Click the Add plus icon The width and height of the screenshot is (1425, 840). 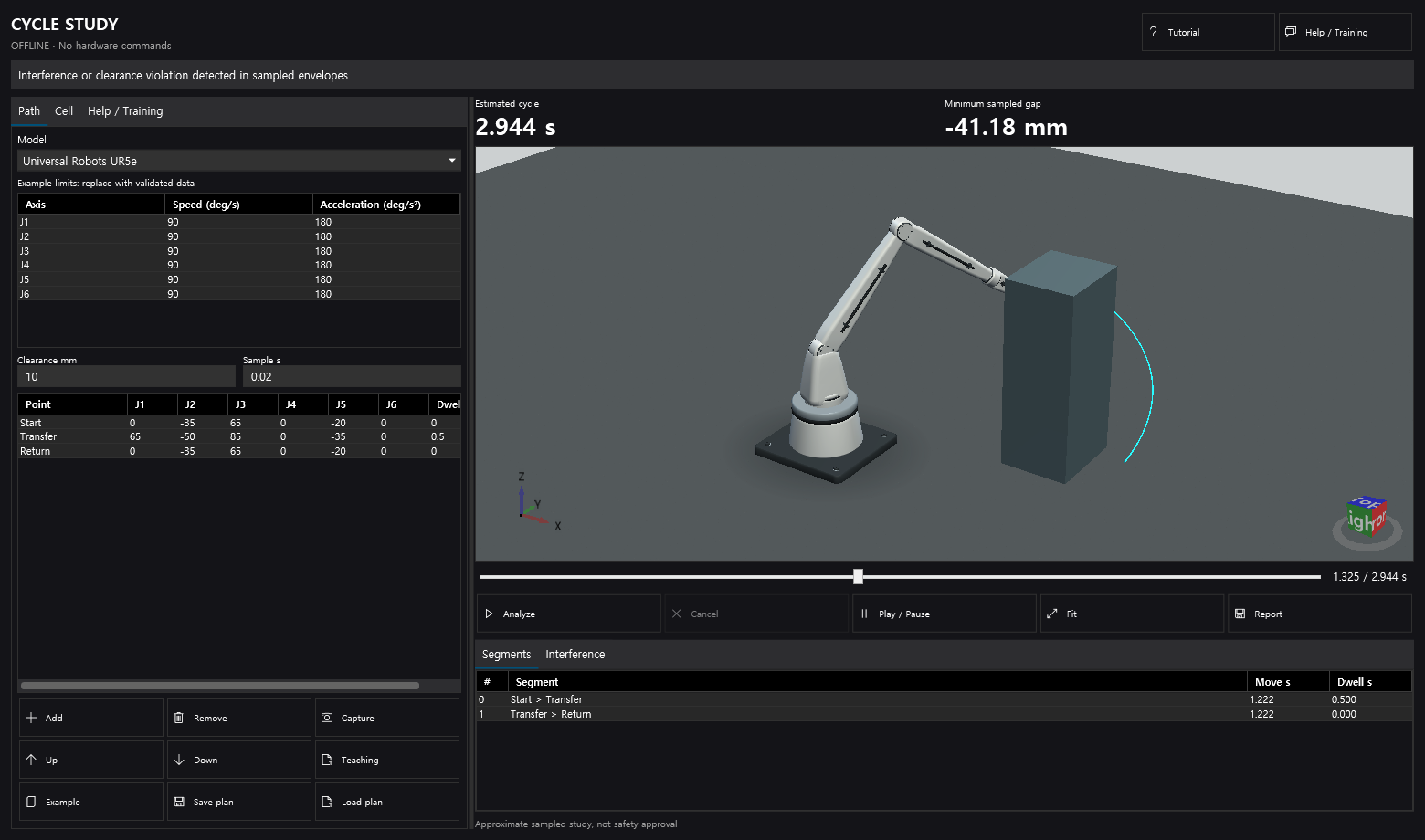point(31,718)
